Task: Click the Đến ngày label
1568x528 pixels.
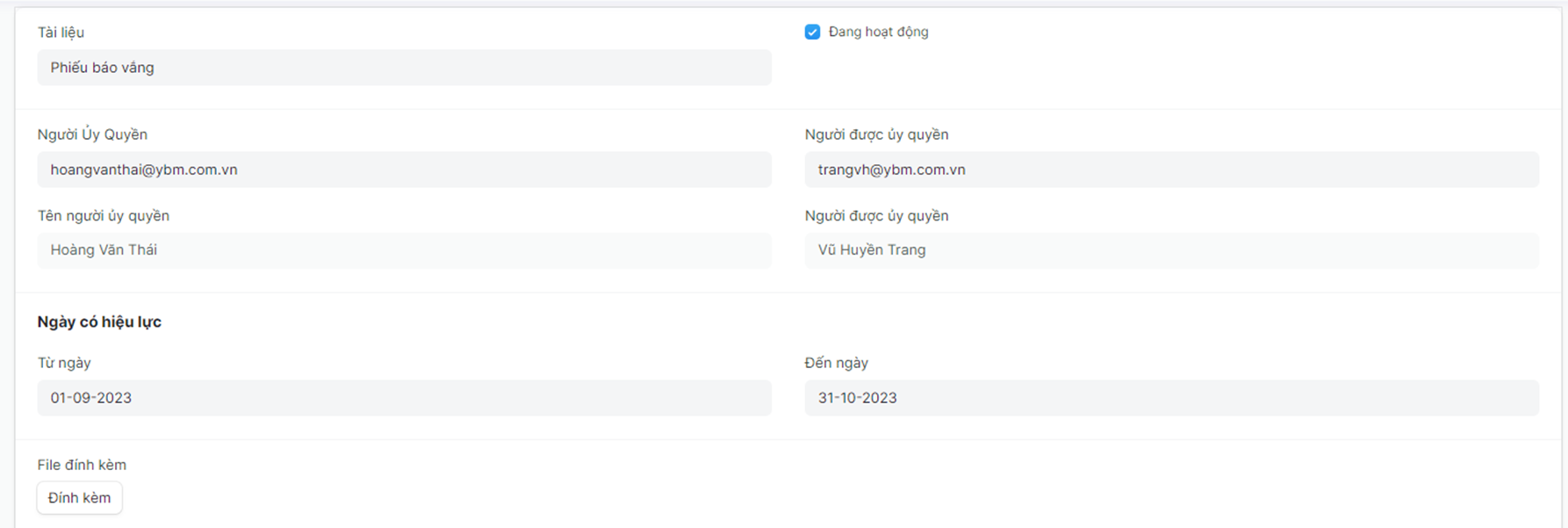Action: [x=836, y=363]
